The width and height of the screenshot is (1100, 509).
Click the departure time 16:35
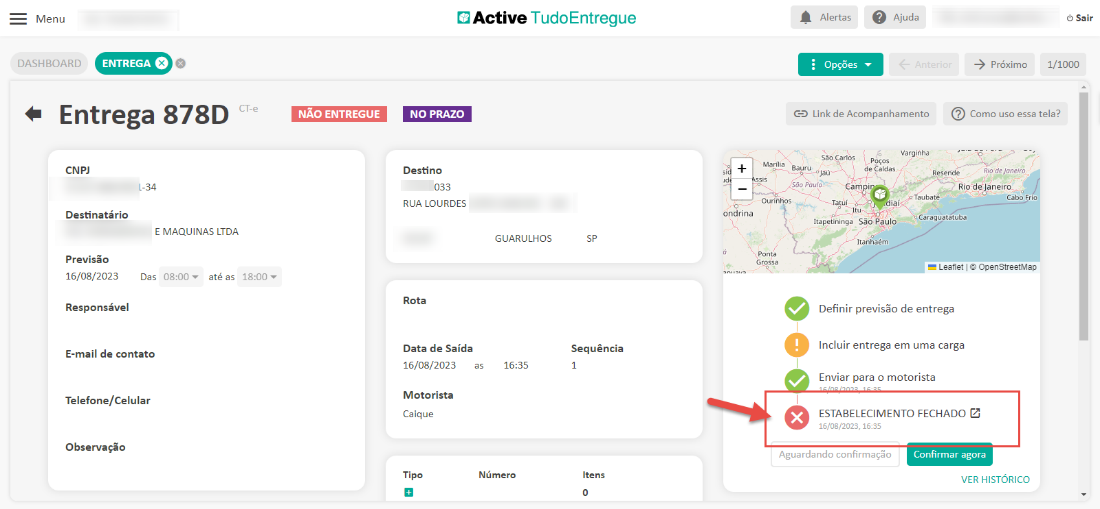click(516, 365)
